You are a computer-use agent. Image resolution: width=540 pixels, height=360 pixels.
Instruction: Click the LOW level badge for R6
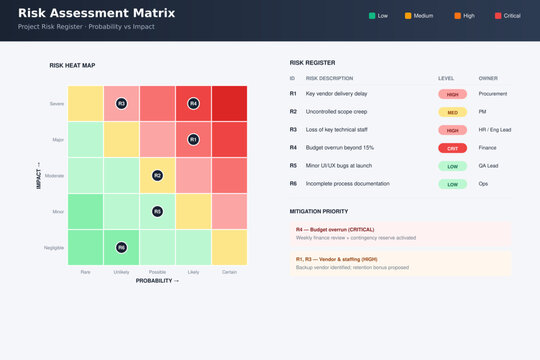(x=453, y=184)
